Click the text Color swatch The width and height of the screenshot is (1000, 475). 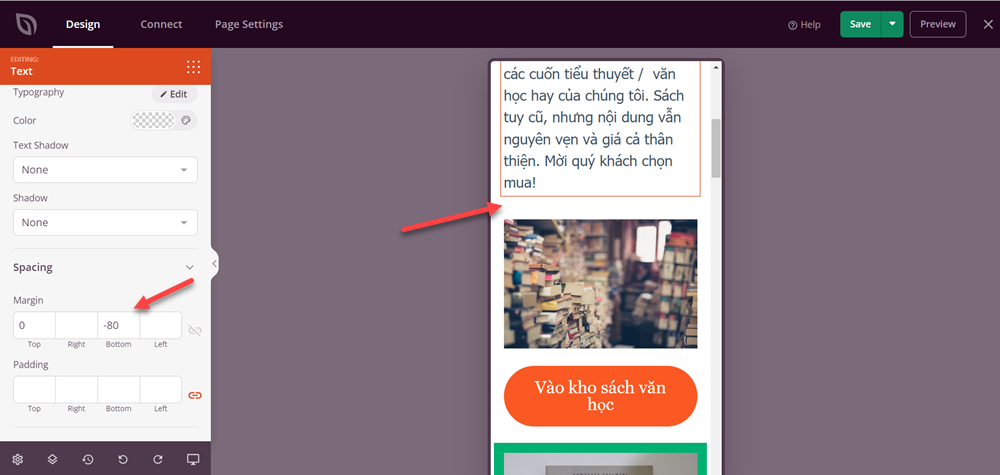point(153,121)
